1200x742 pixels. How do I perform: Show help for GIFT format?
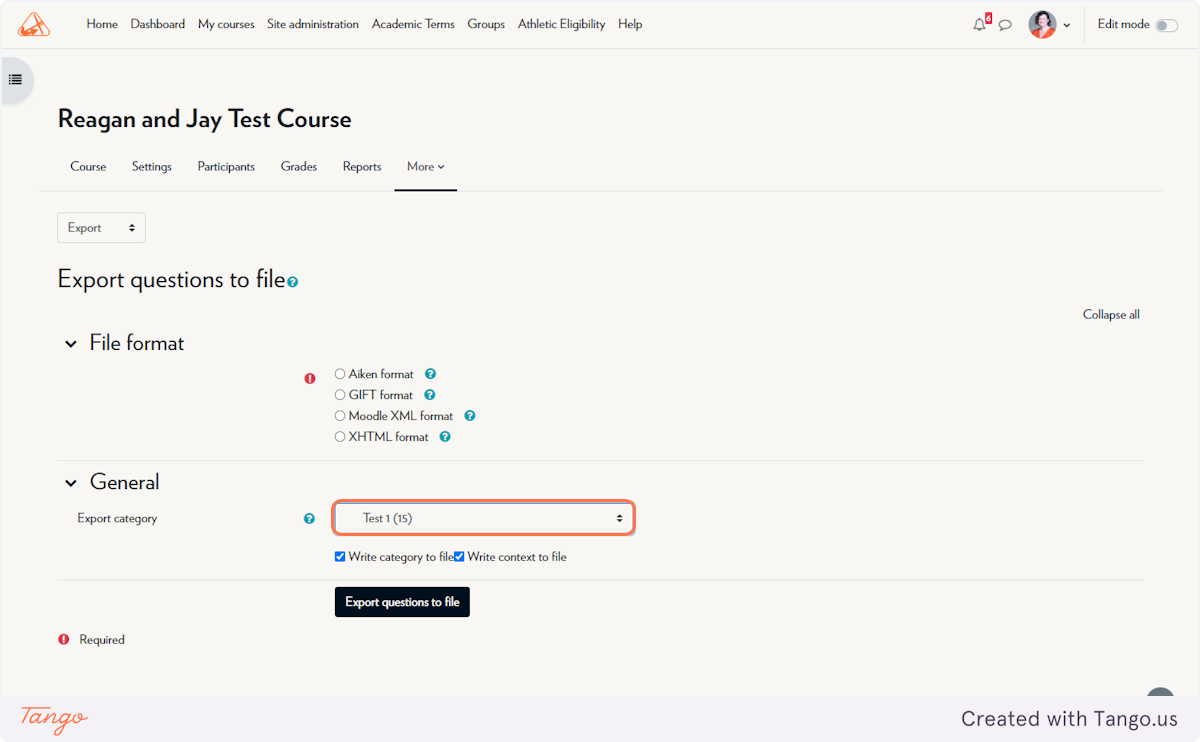point(430,395)
